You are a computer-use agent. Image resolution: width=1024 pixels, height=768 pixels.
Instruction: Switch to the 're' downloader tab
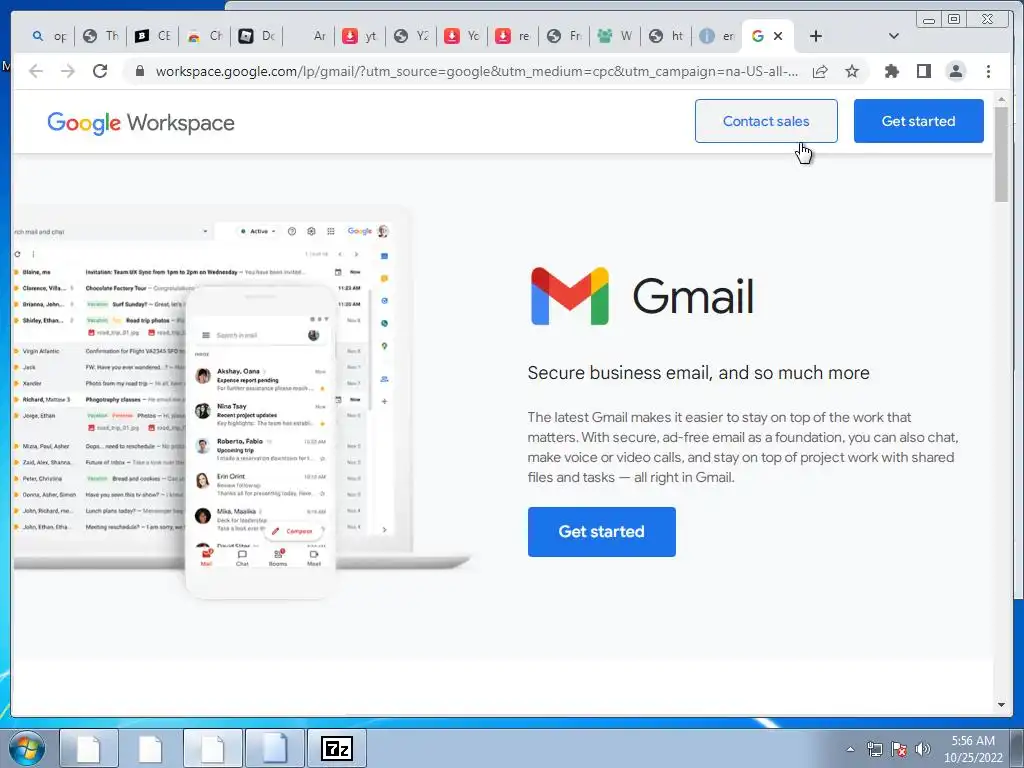click(513, 36)
